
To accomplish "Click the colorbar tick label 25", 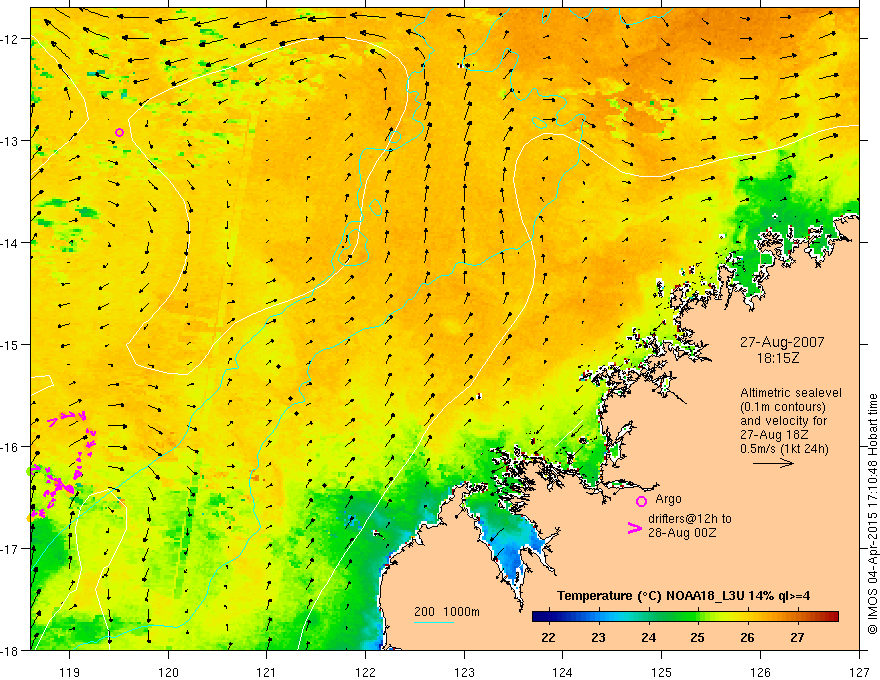I will [x=698, y=638].
